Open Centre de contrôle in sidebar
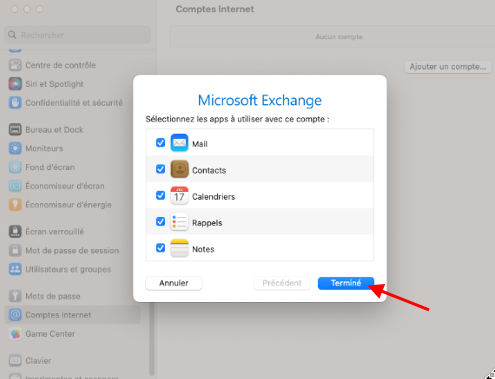The image size is (495, 379). pos(72,65)
